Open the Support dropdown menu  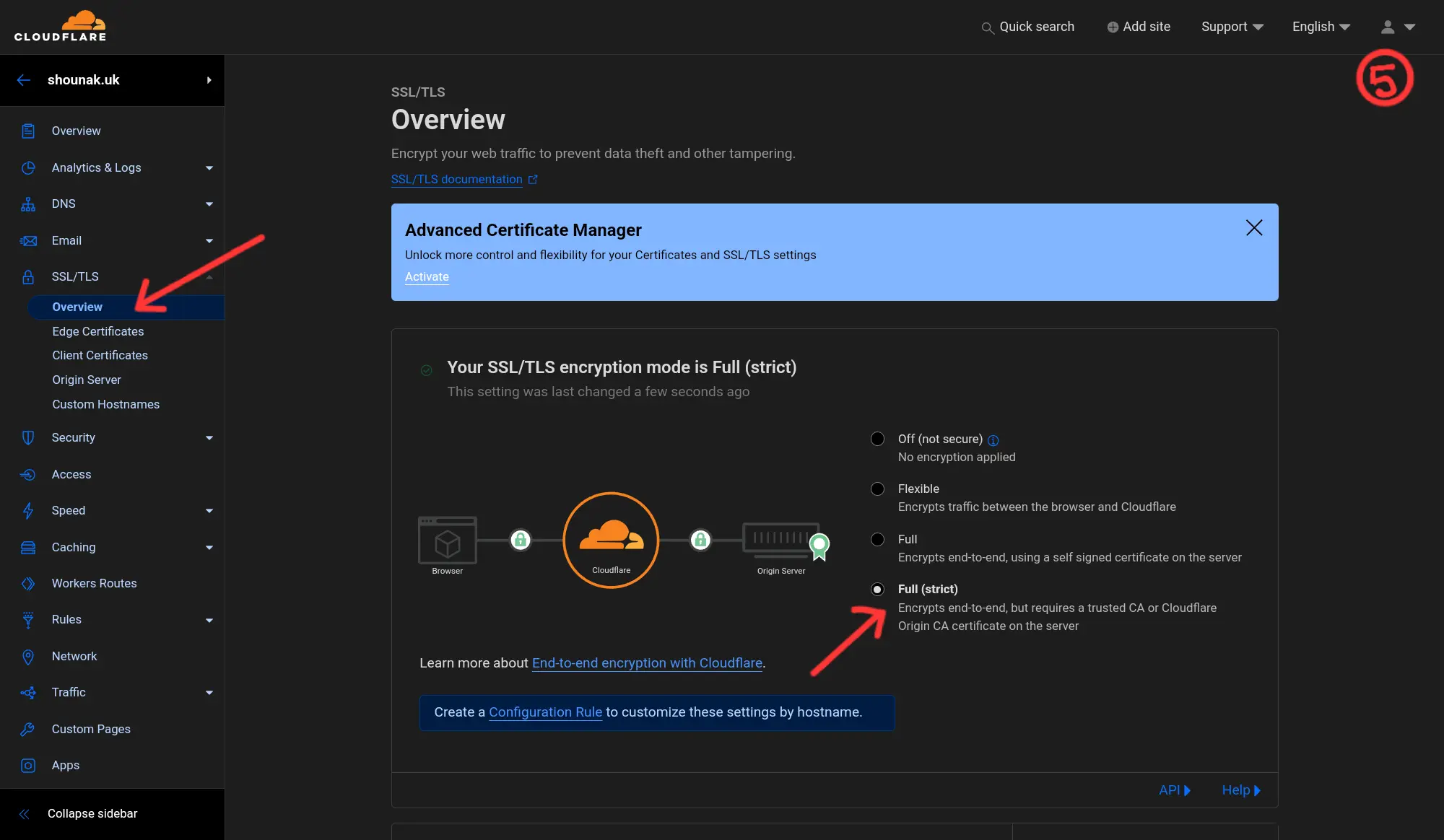pos(1232,27)
